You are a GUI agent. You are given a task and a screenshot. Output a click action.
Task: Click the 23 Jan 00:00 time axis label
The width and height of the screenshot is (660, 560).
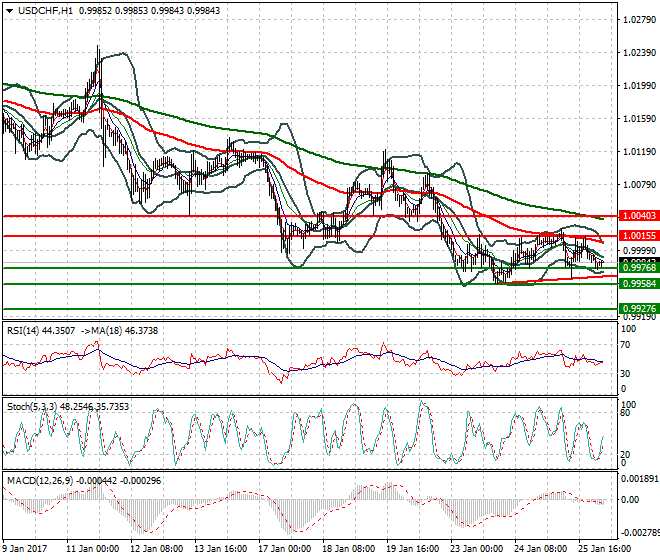click(x=477, y=549)
